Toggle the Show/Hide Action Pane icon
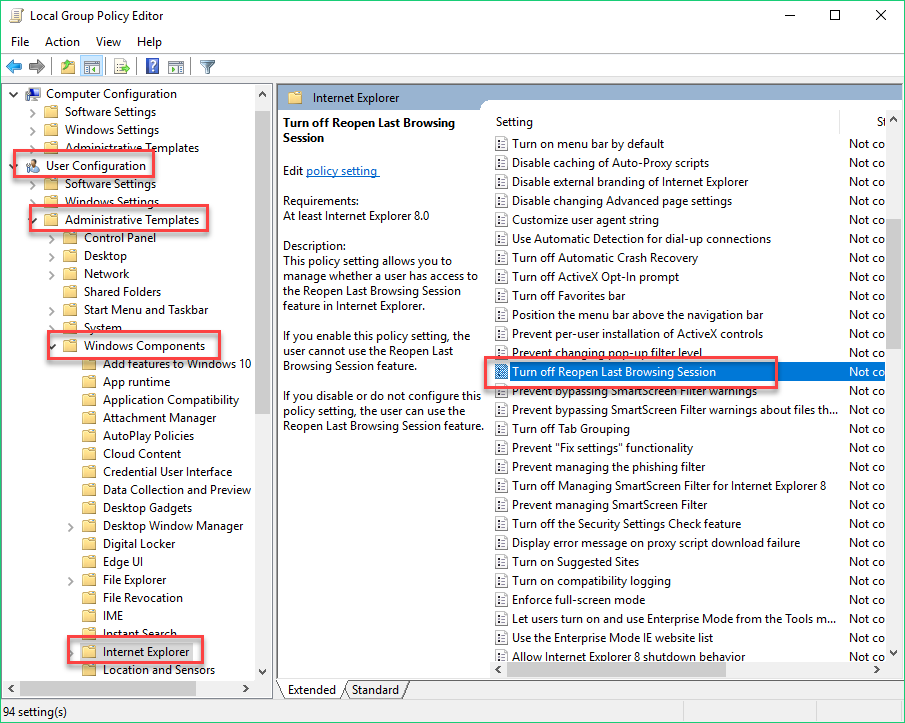Screen dimensions: 905x723 (x=176, y=67)
